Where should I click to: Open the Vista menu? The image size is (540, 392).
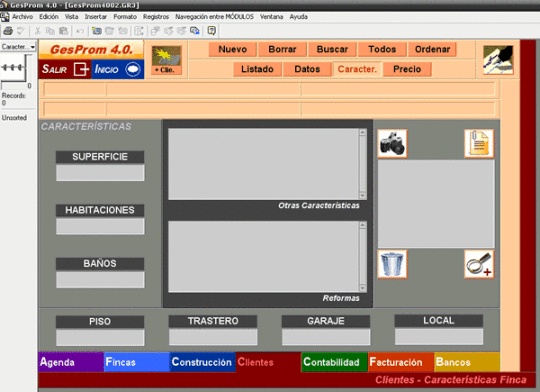coord(71,17)
